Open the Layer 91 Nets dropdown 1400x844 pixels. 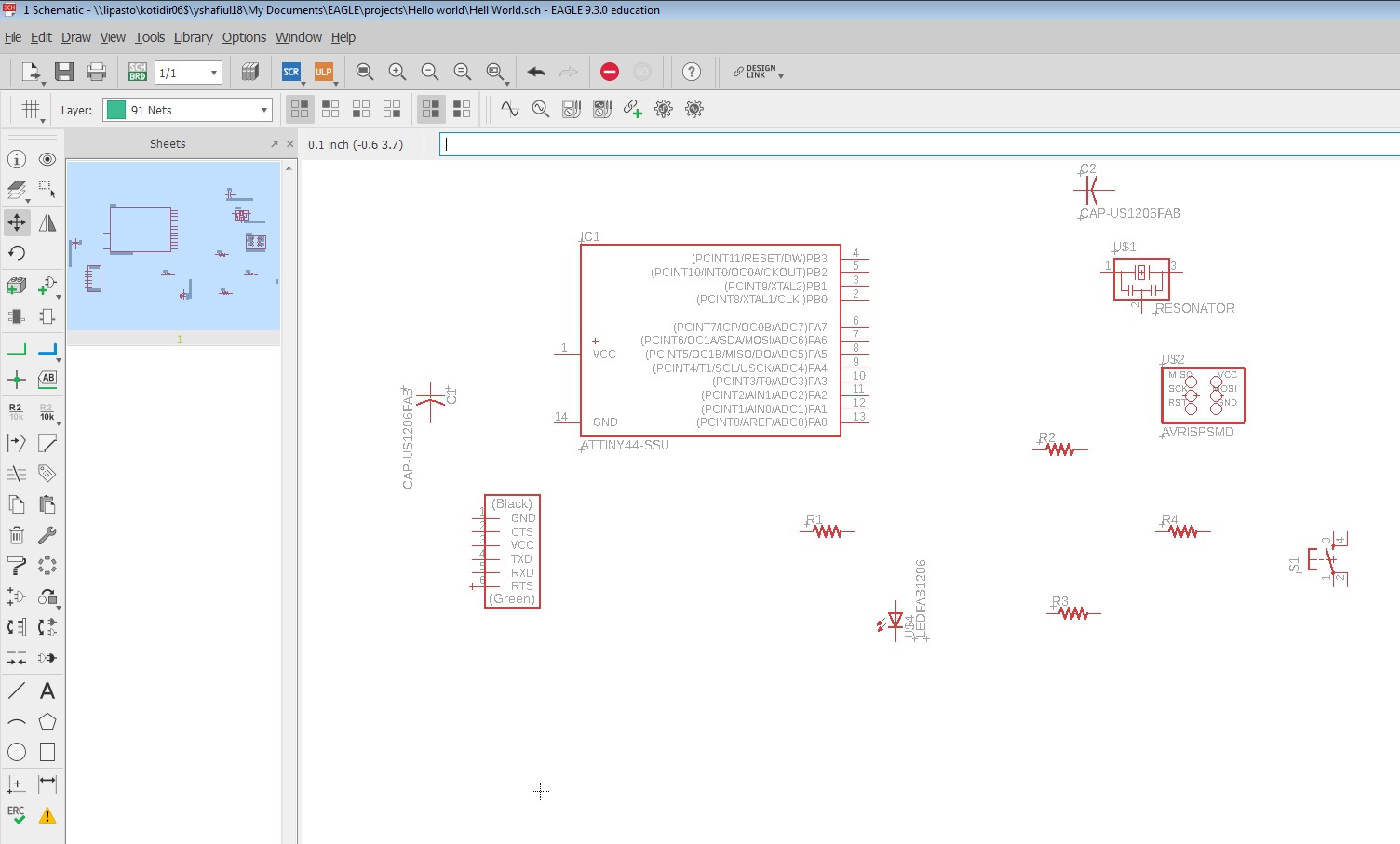[x=188, y=110]
